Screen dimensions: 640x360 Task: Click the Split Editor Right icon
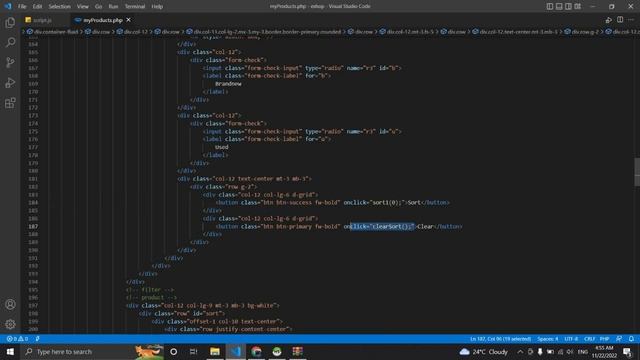(x=620, y=20)
